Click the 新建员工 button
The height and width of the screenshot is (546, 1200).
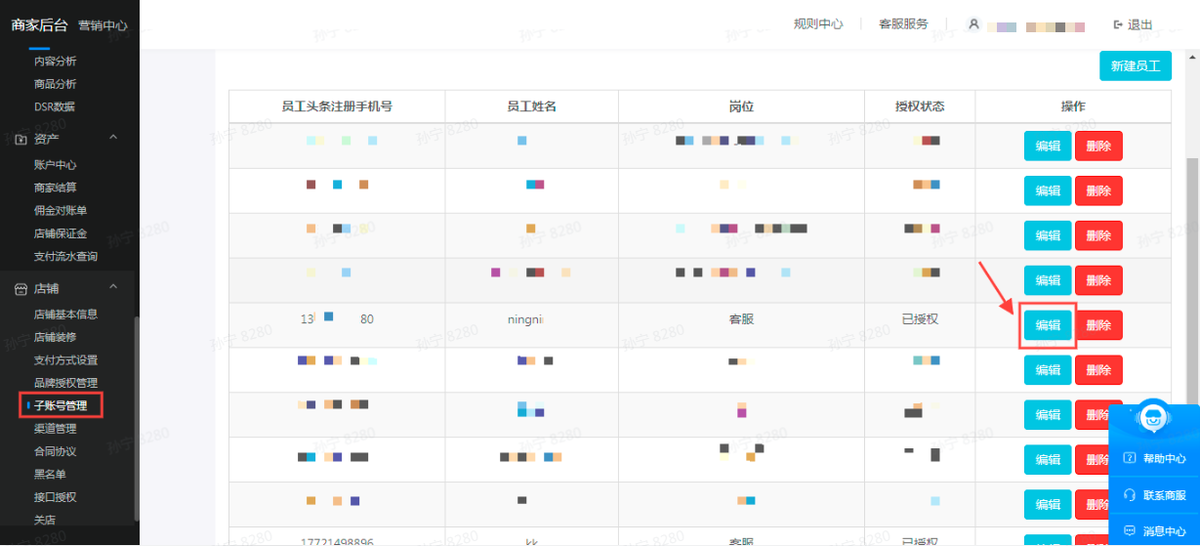(x=1135, y=68)
